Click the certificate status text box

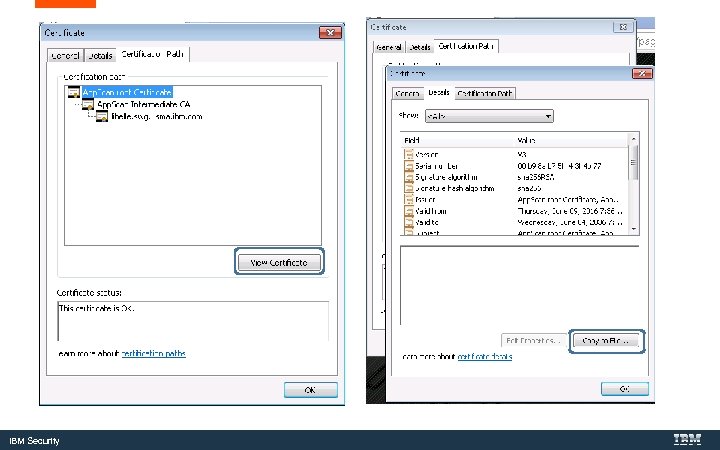tap(193, 321)
